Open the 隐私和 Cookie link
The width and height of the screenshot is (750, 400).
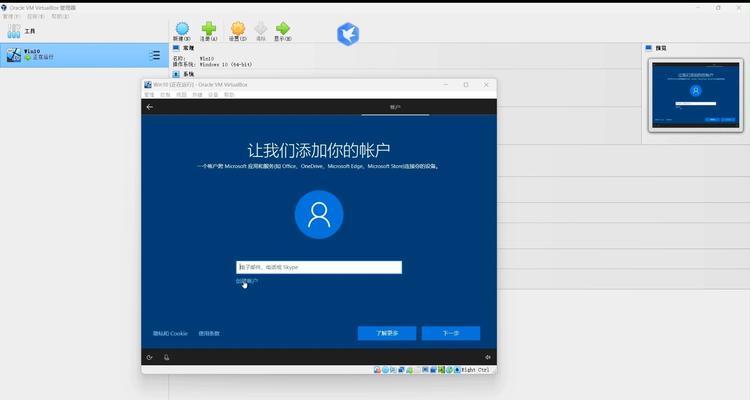pos(170,333)
